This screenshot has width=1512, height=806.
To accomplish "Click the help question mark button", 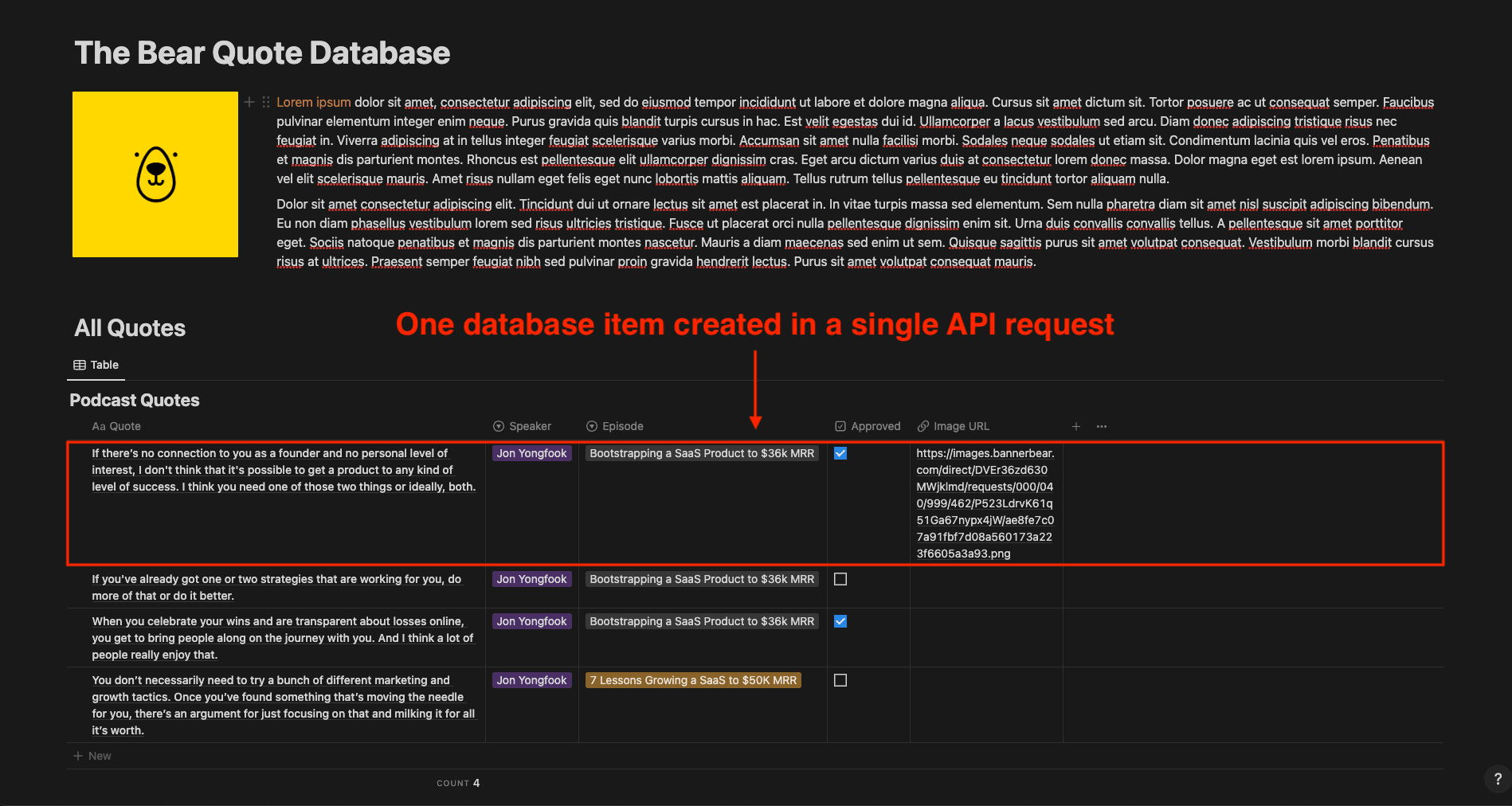I will [1498, 779].
